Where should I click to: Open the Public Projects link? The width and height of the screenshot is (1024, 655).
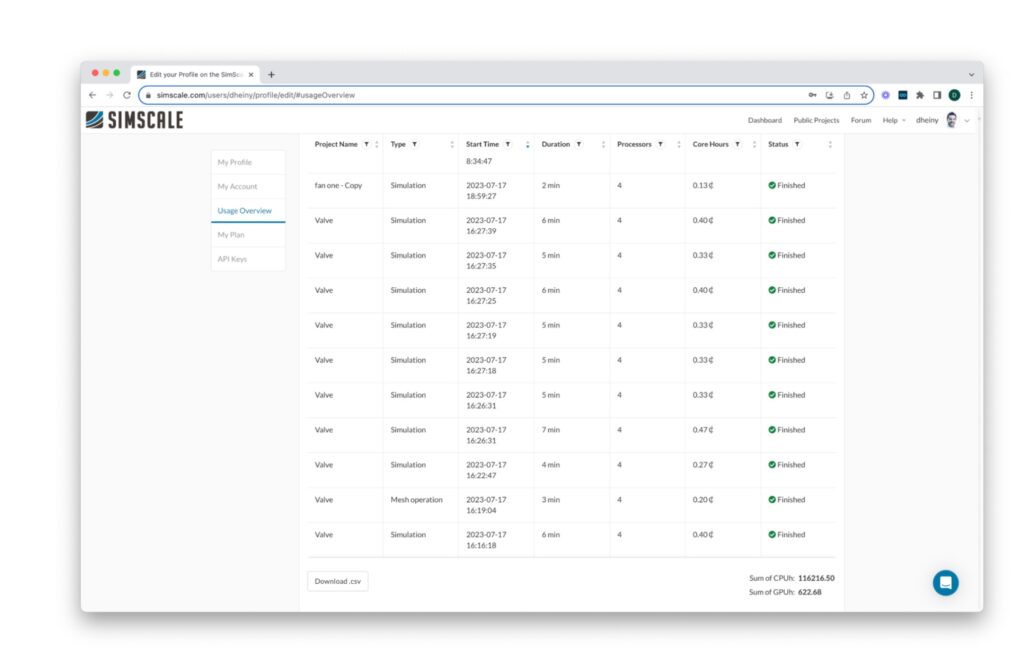click(817, 119)
